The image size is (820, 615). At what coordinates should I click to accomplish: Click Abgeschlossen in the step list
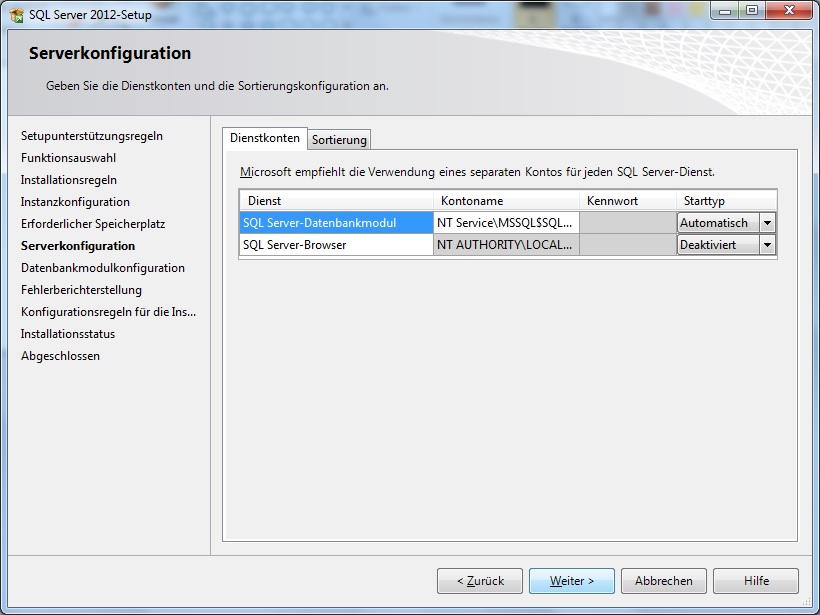[60, 356]
